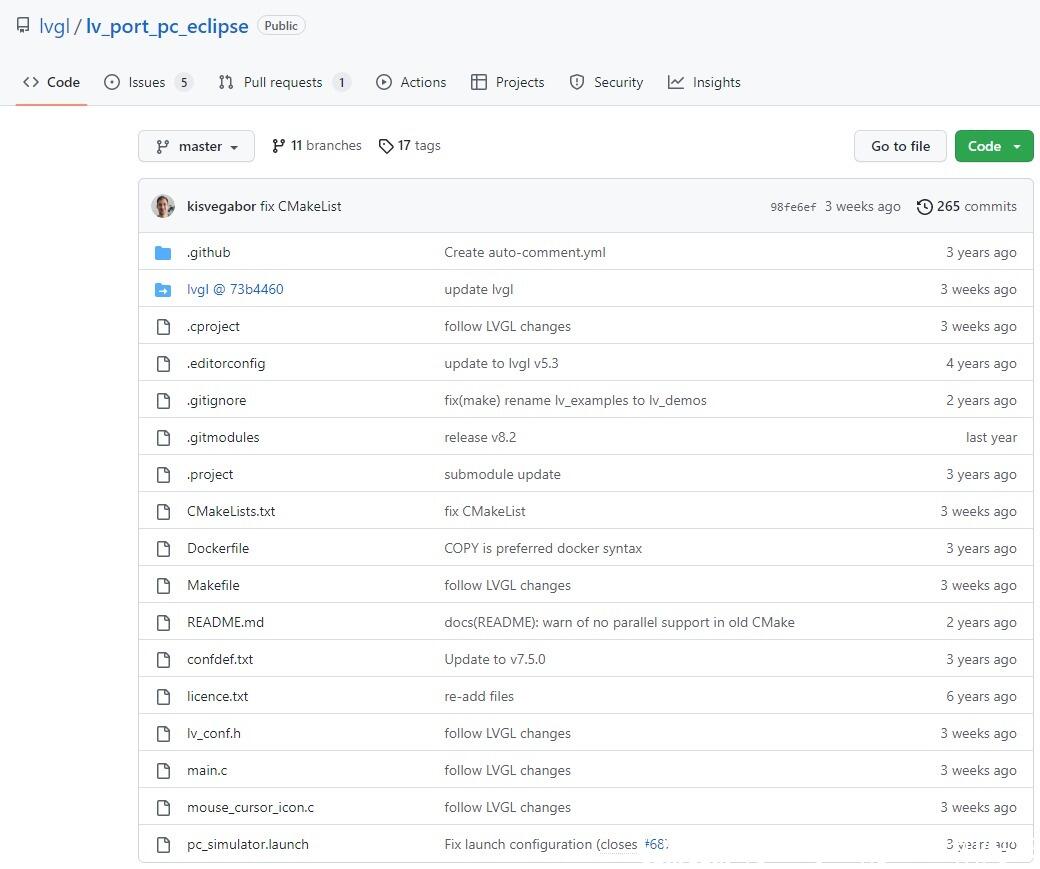Image resolution: width=1040 pixels, height=869 pixels.
Task: Click the repository book icon beside lvgl
Action: (23, 26)
